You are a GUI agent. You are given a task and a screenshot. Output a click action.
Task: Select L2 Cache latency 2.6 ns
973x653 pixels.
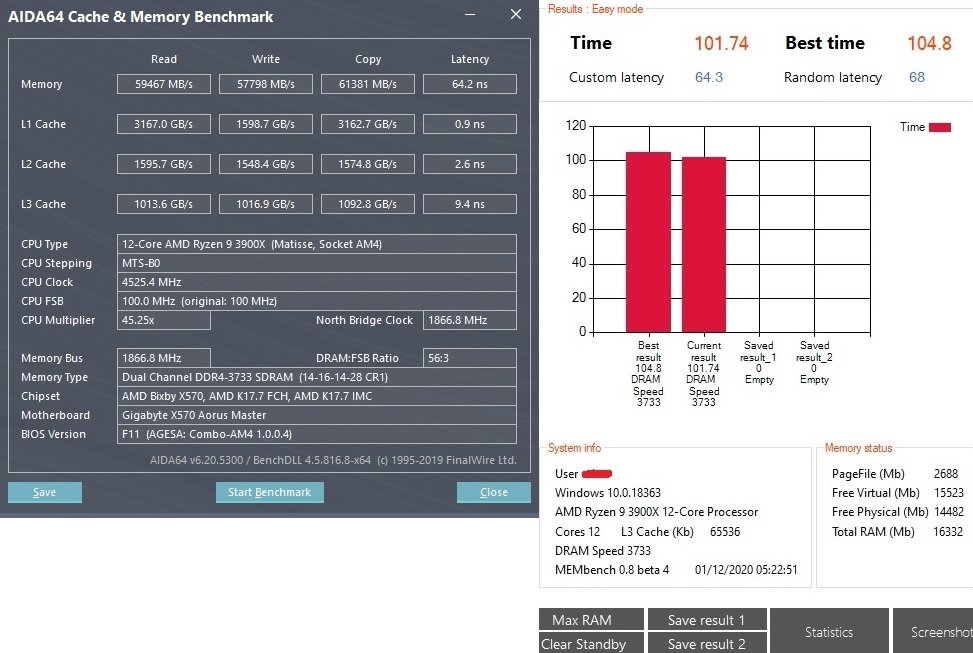click(470, 164)
